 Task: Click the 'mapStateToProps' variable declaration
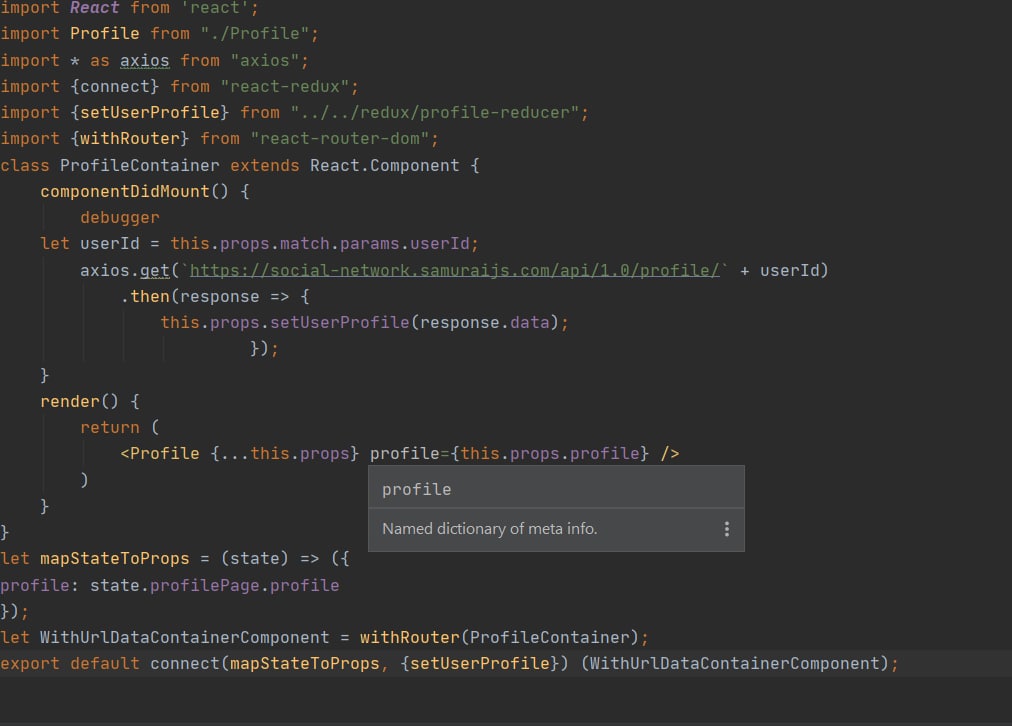click(115, 558)
